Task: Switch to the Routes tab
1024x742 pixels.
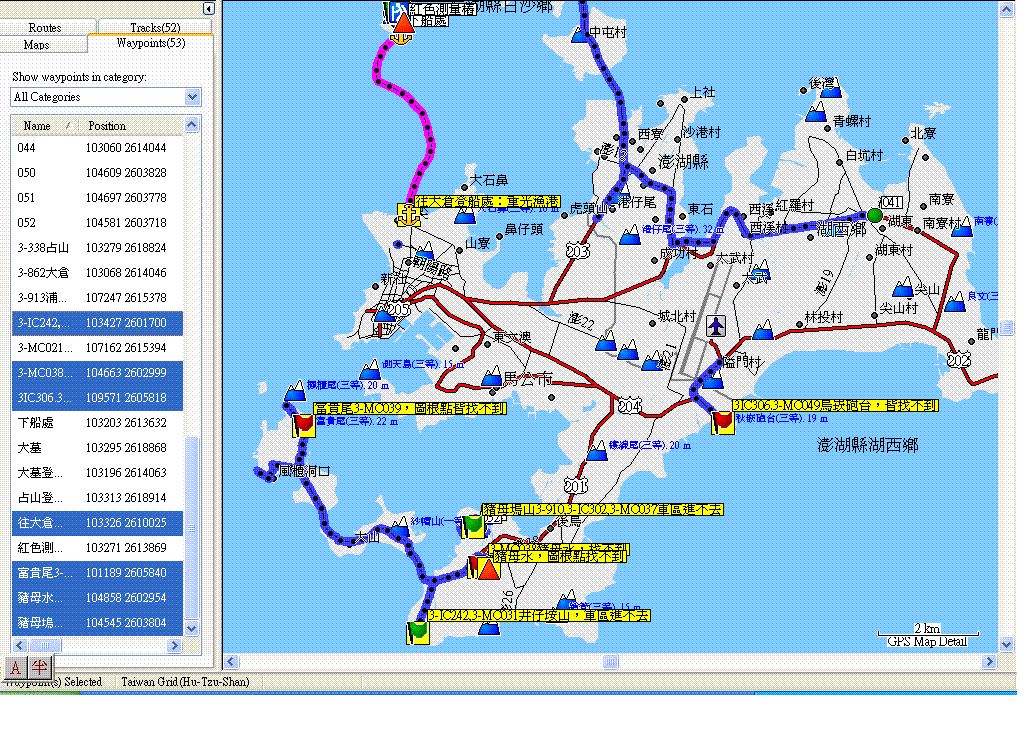Action: click(x=45, y=27)
